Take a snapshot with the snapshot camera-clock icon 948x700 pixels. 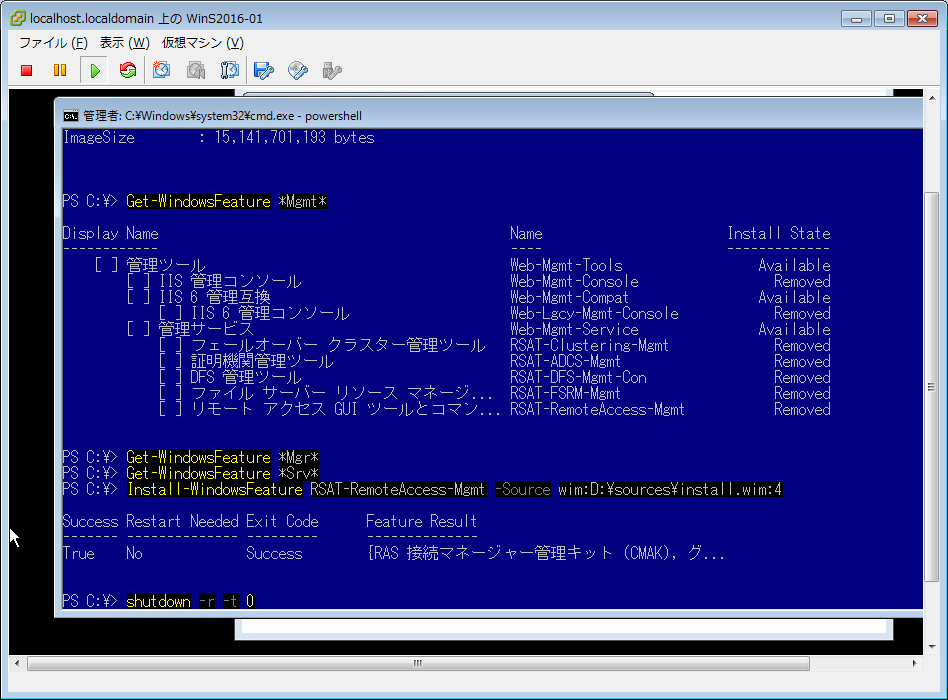point(161,70)
